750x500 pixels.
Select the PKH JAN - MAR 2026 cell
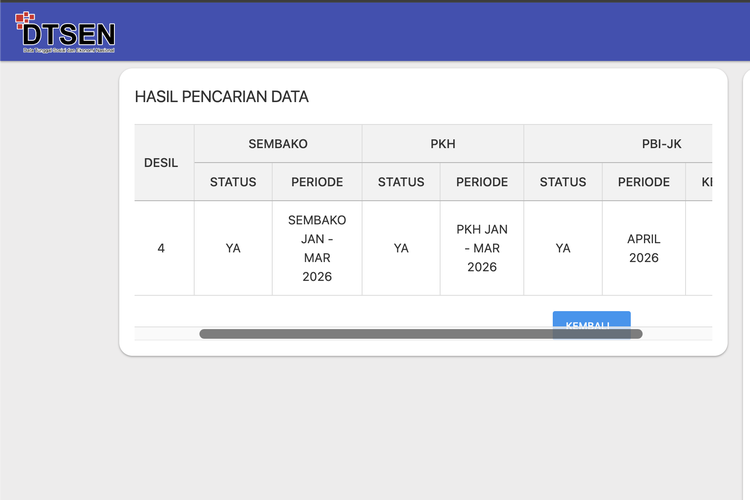pyautogui.click(x=482, y=248)
